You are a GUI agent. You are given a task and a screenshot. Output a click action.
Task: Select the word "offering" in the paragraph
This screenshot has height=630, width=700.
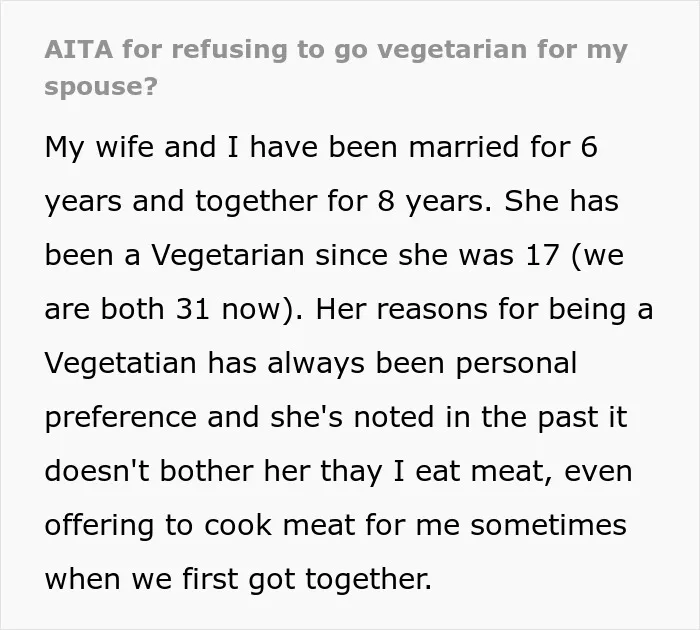(x=99, y=526)
